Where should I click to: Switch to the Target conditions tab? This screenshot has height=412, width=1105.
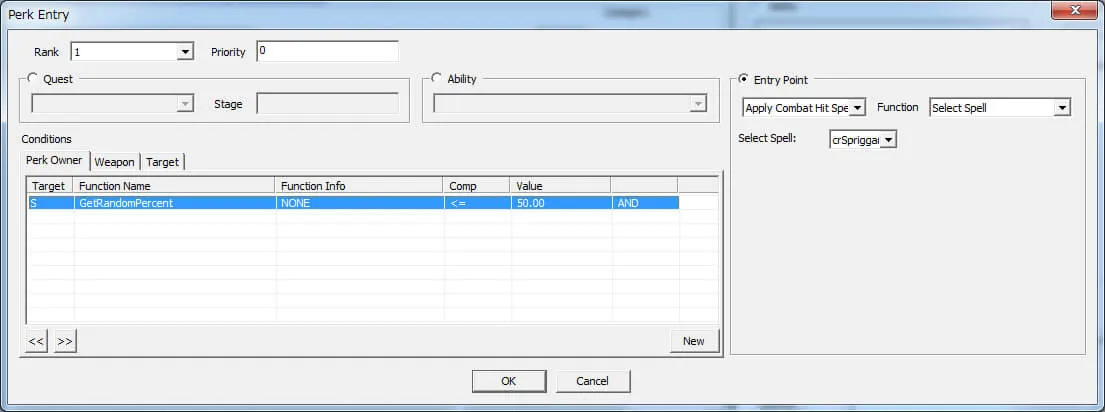163,162
